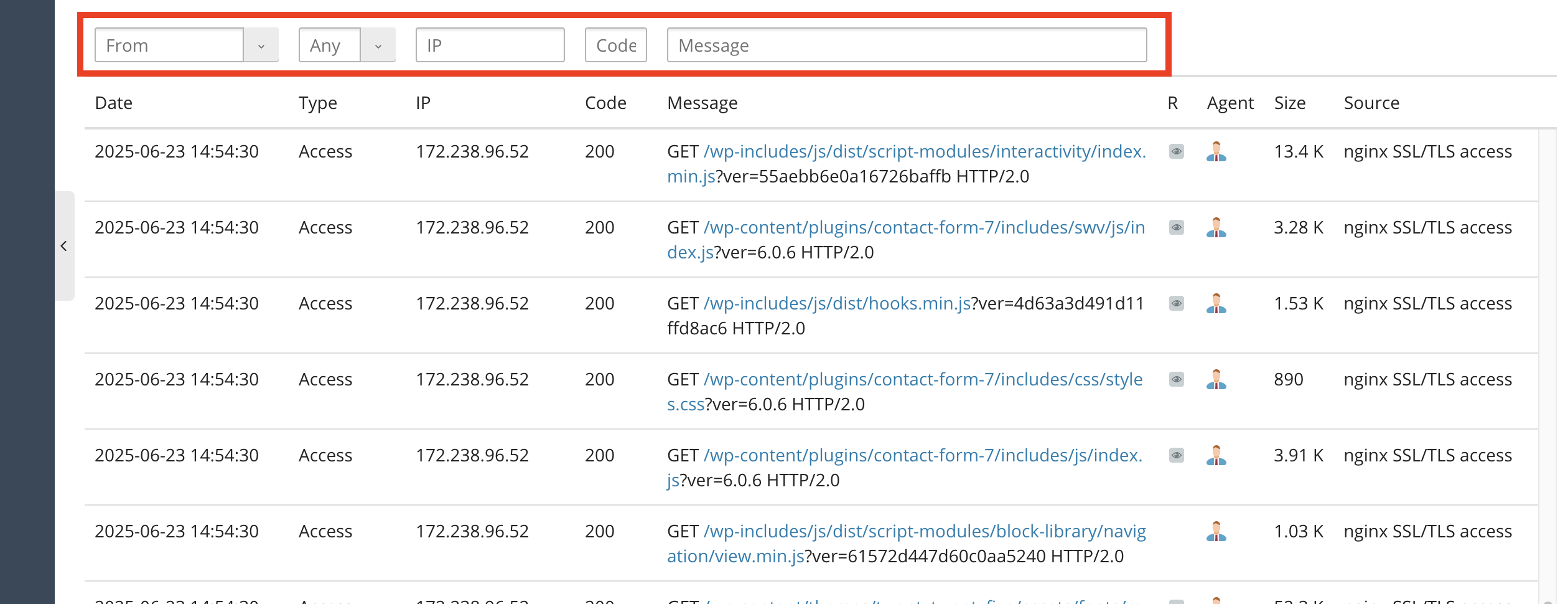This screenshot has width=1568, height=604.
Task: Click the log table vertical scrollbar
Action: tap(1547, 366)
